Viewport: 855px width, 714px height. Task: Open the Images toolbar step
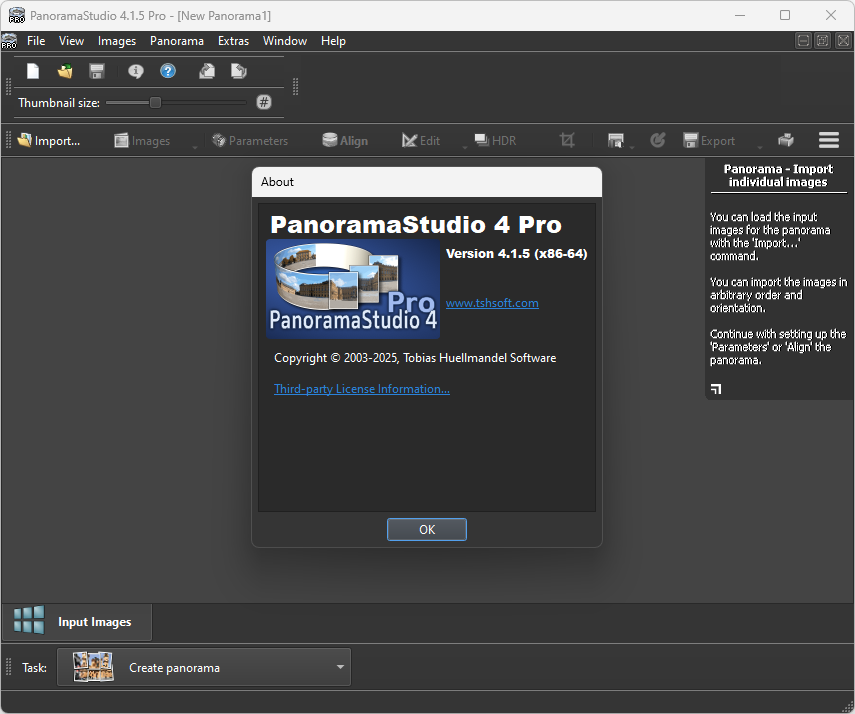point(142,141)
